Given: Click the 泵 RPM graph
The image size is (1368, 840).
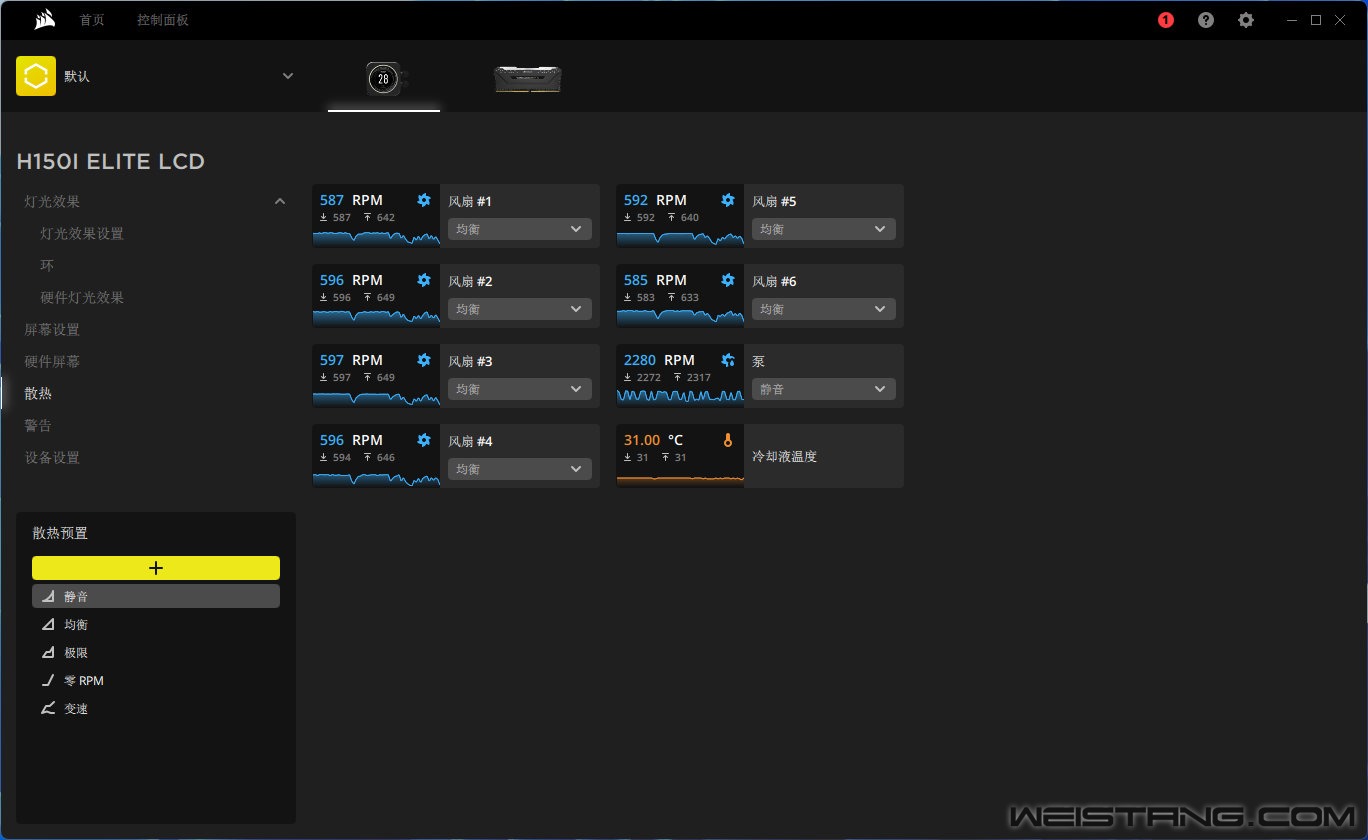Looking at the screenshot, I should (680, 397).
